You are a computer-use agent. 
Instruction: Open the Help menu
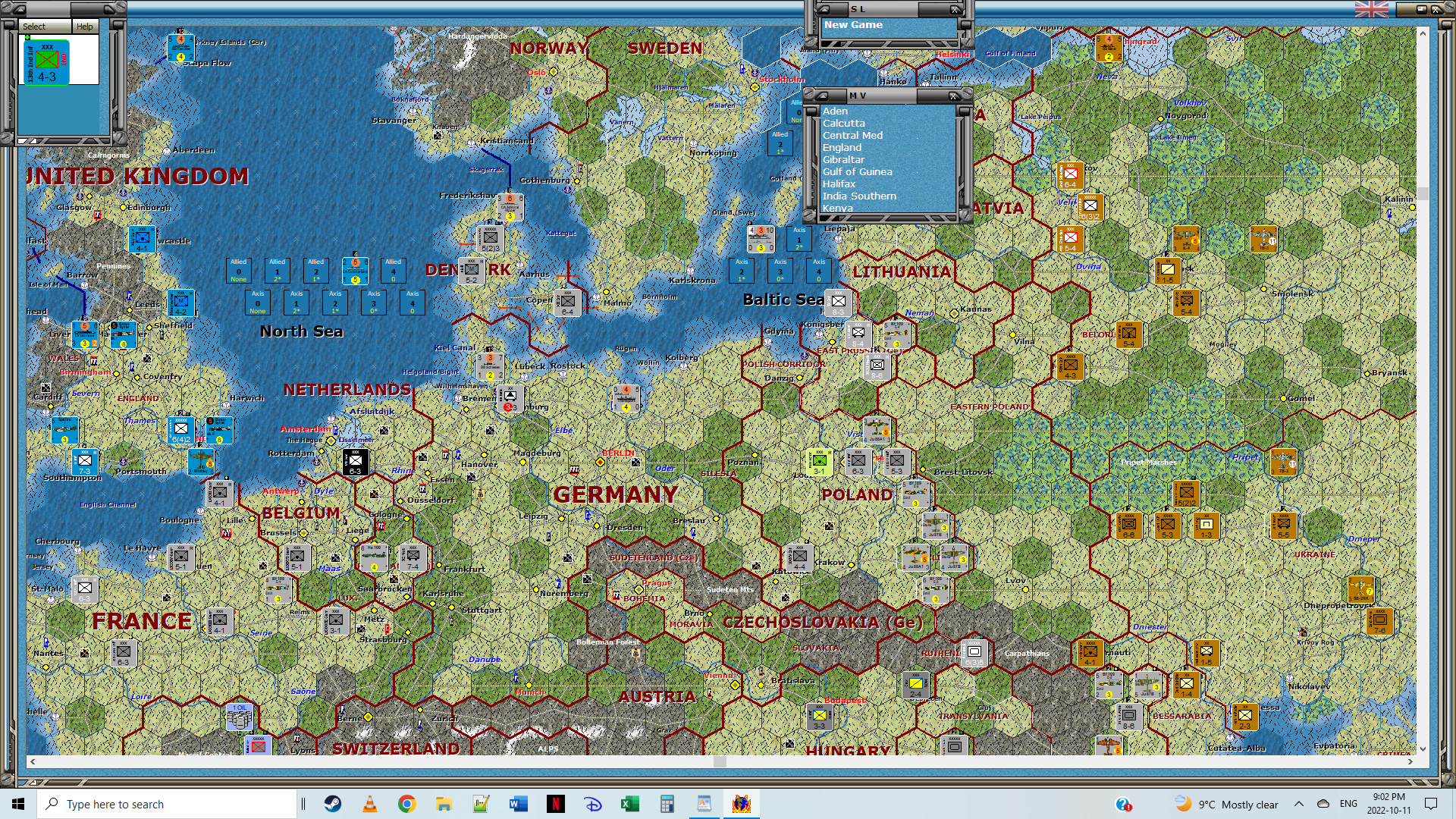click(84, 27)
